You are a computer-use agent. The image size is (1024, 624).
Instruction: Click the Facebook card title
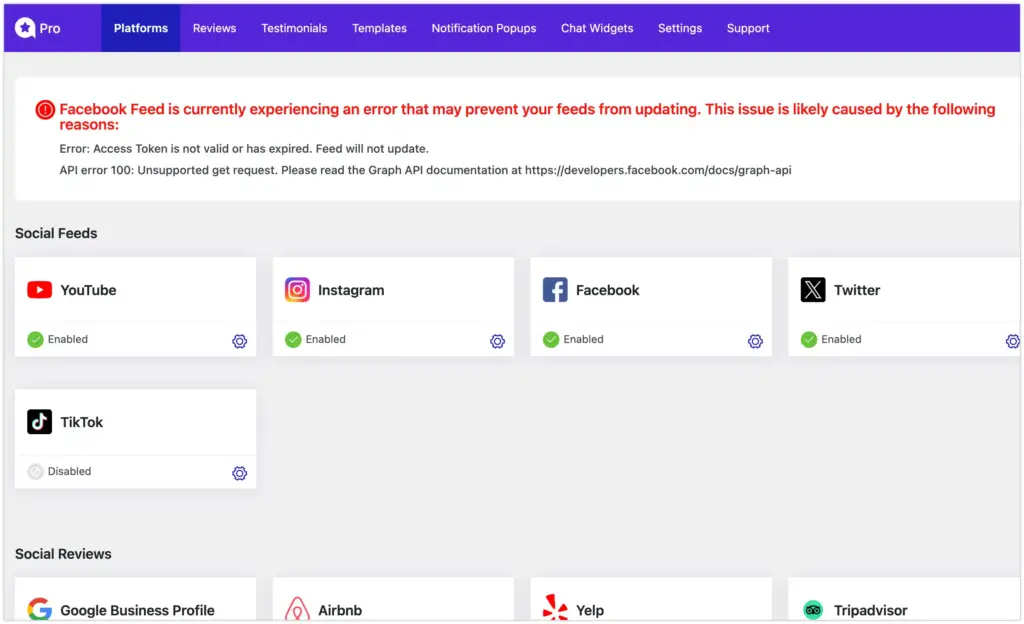click(x=607, y=290)
